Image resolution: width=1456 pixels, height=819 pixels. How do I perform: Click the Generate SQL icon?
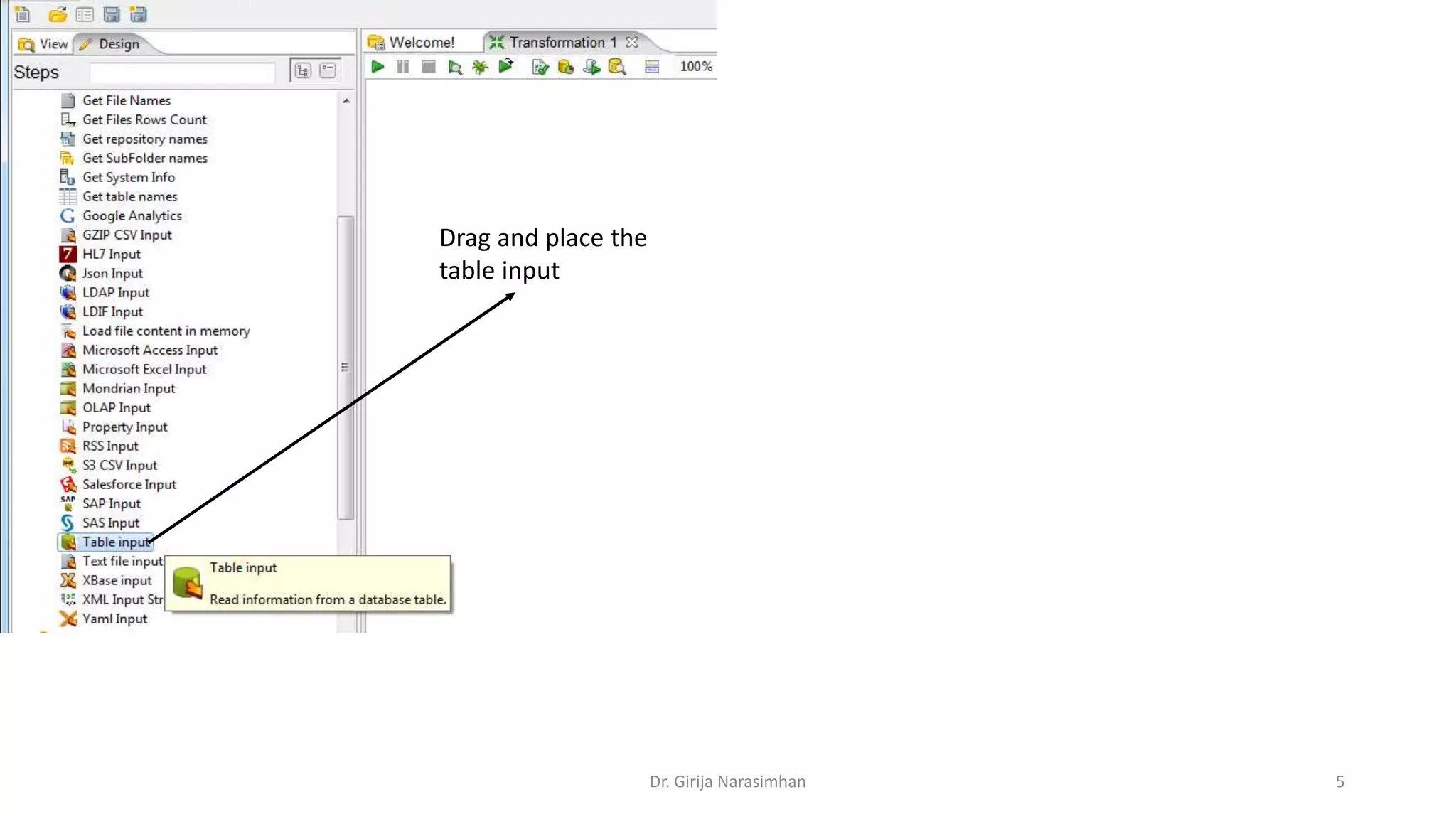(591, 68)
